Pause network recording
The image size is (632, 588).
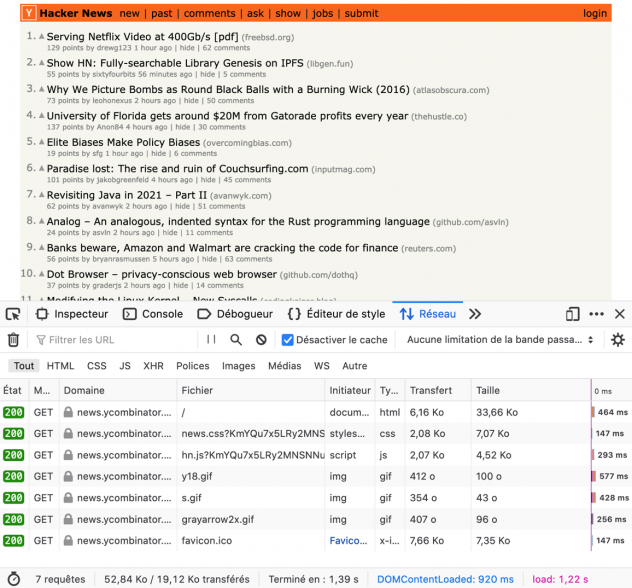coord(211,340)
